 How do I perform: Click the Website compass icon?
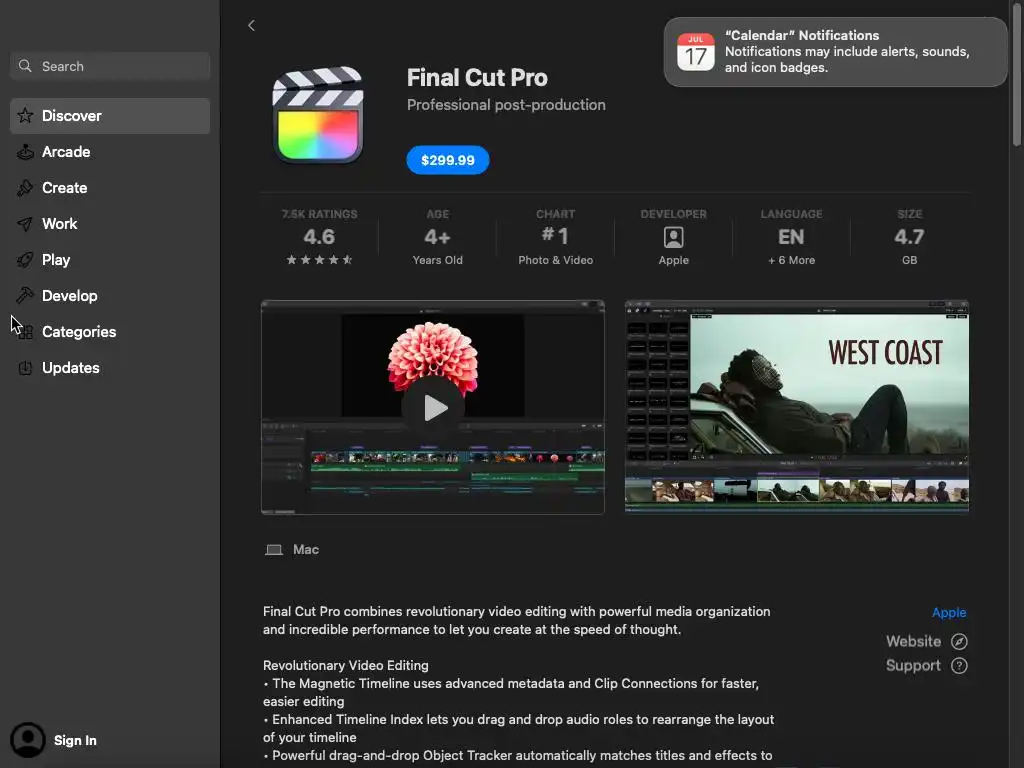click(x=959, y=641)
